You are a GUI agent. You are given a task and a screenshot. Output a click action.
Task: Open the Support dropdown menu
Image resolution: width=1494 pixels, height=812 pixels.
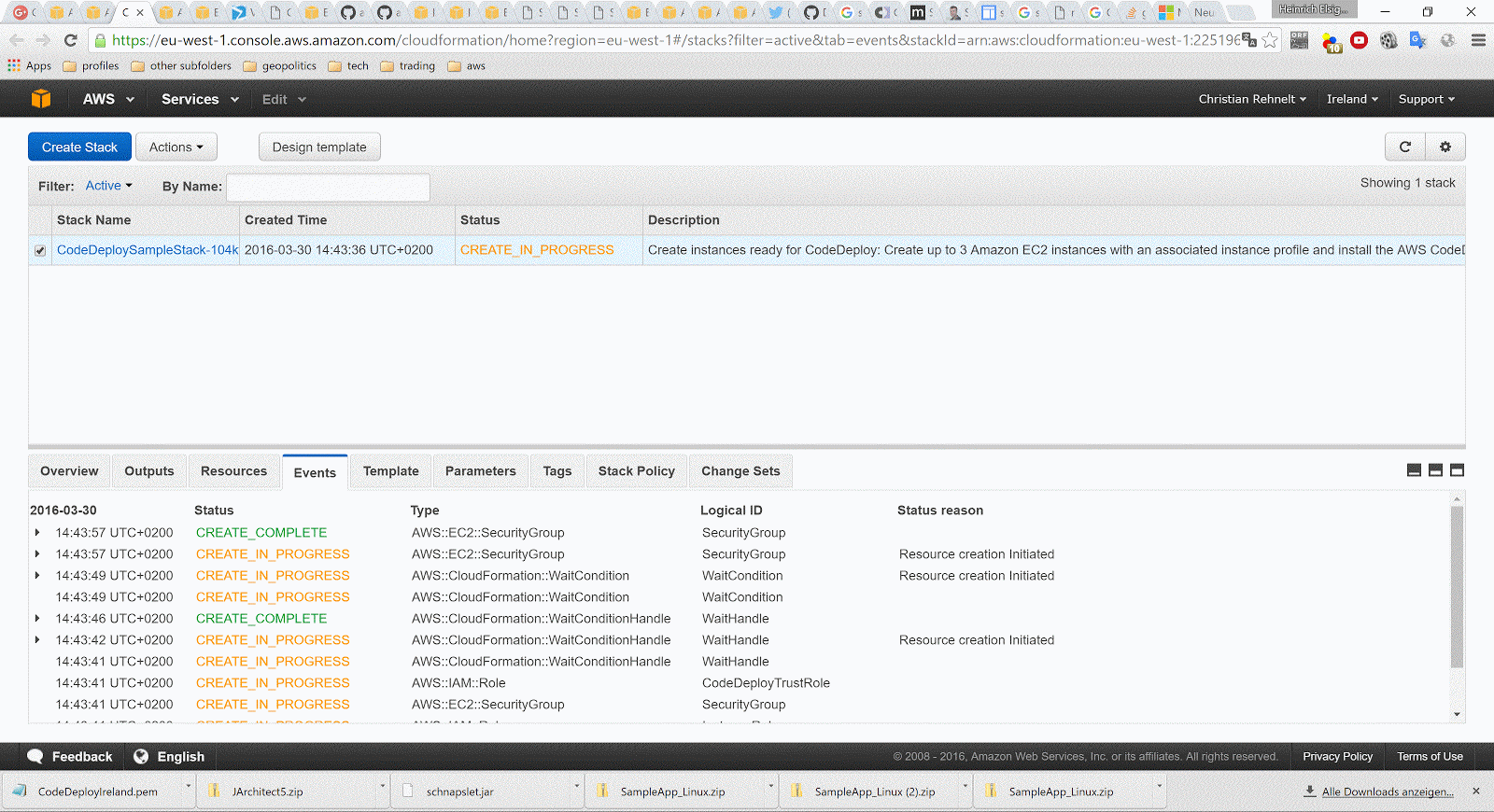point(1426,99)
